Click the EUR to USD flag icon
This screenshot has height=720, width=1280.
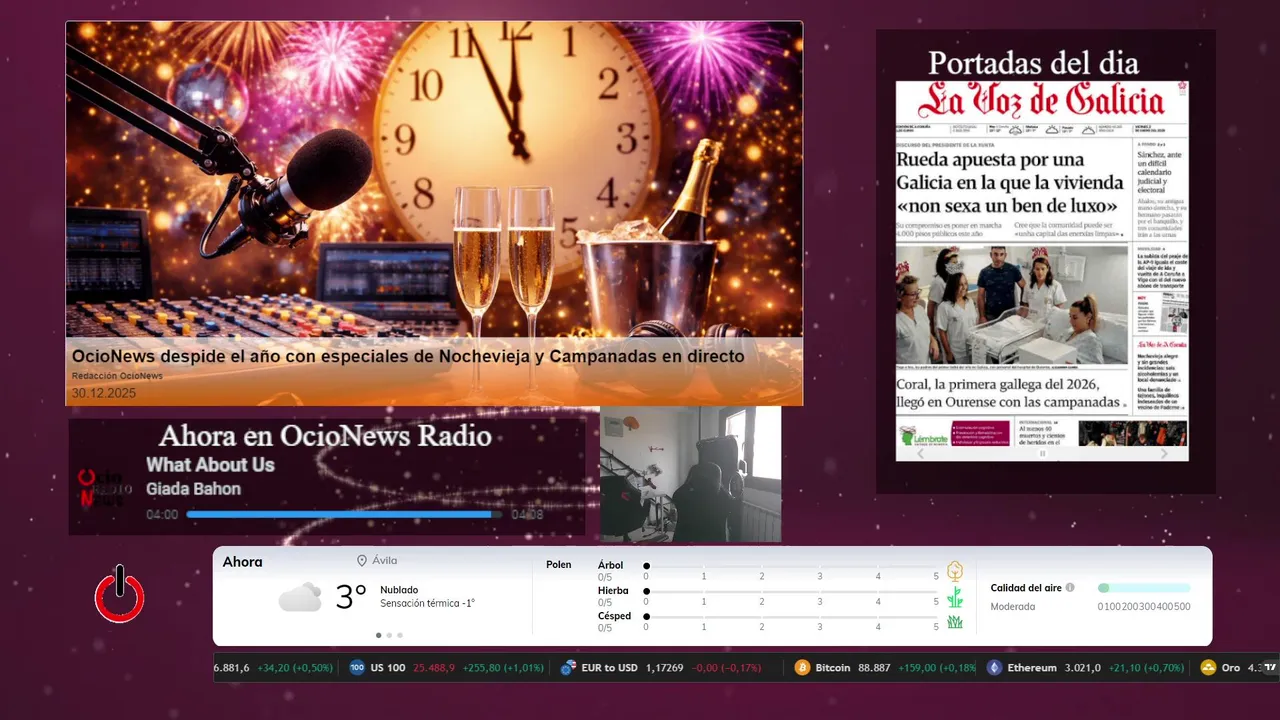[x=568, y=668]
